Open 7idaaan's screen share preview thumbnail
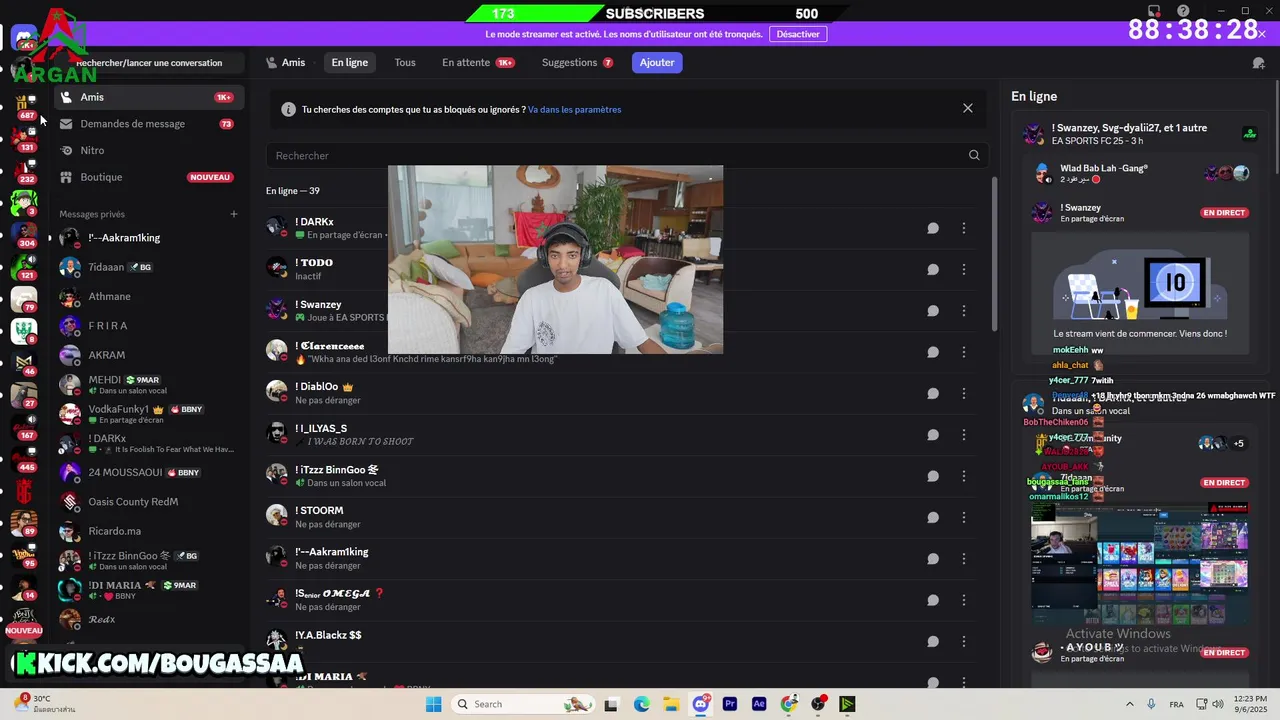Screen dimensions: 1280x720 pyautogui.click(x=1140, y=563)
